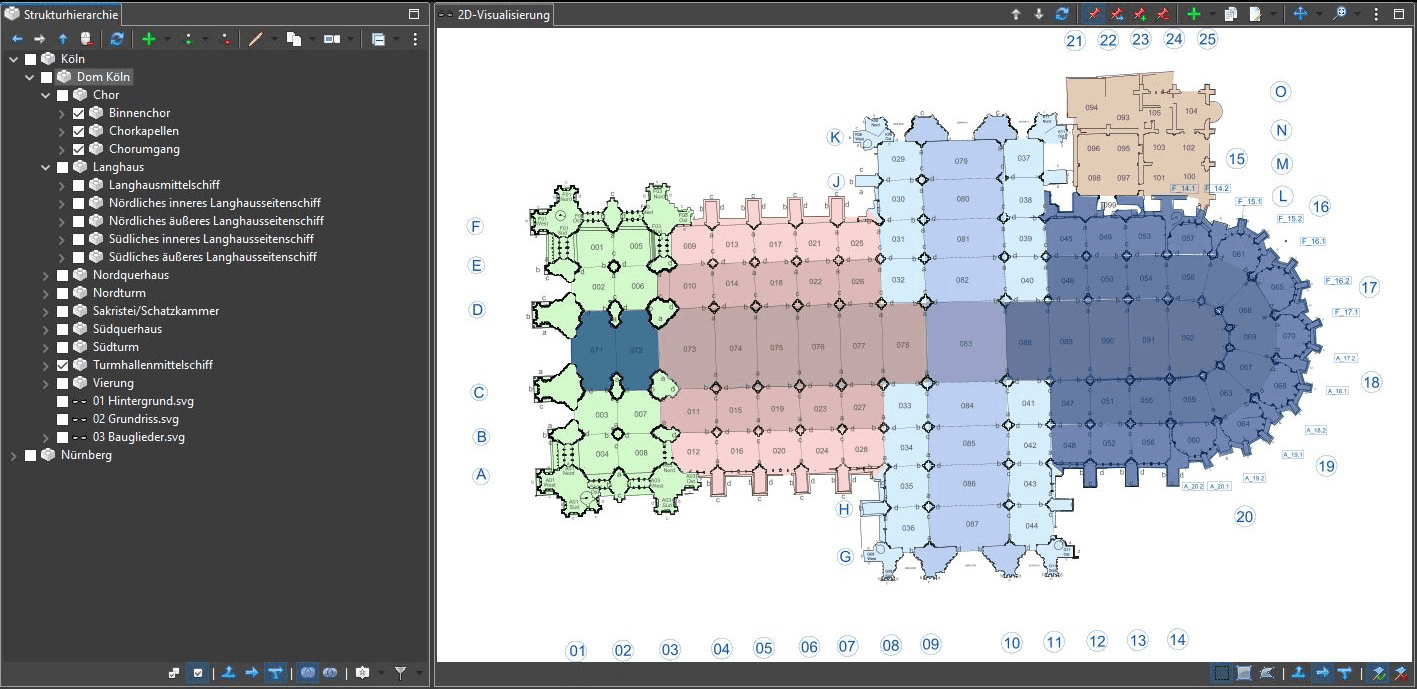1417x689 pixels.
Task: Click the refresh icon in Strukturhierarchie toolbar
Action: (x=117, y=39)
